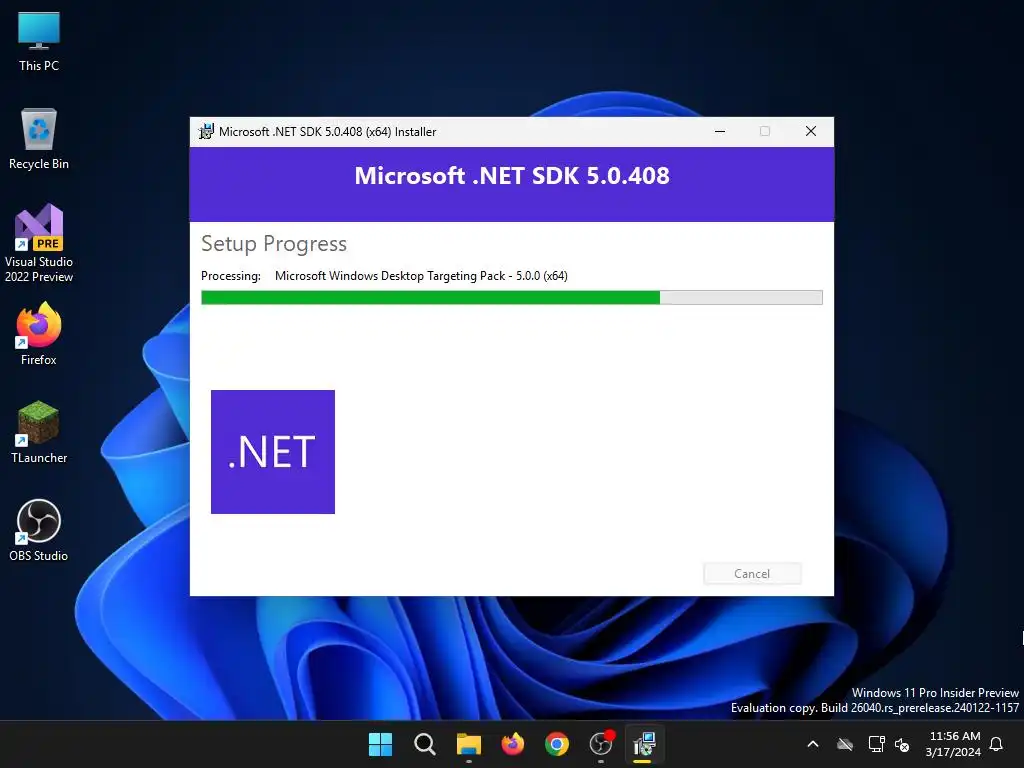Open This PC desktop icon

tap(39, 40)
